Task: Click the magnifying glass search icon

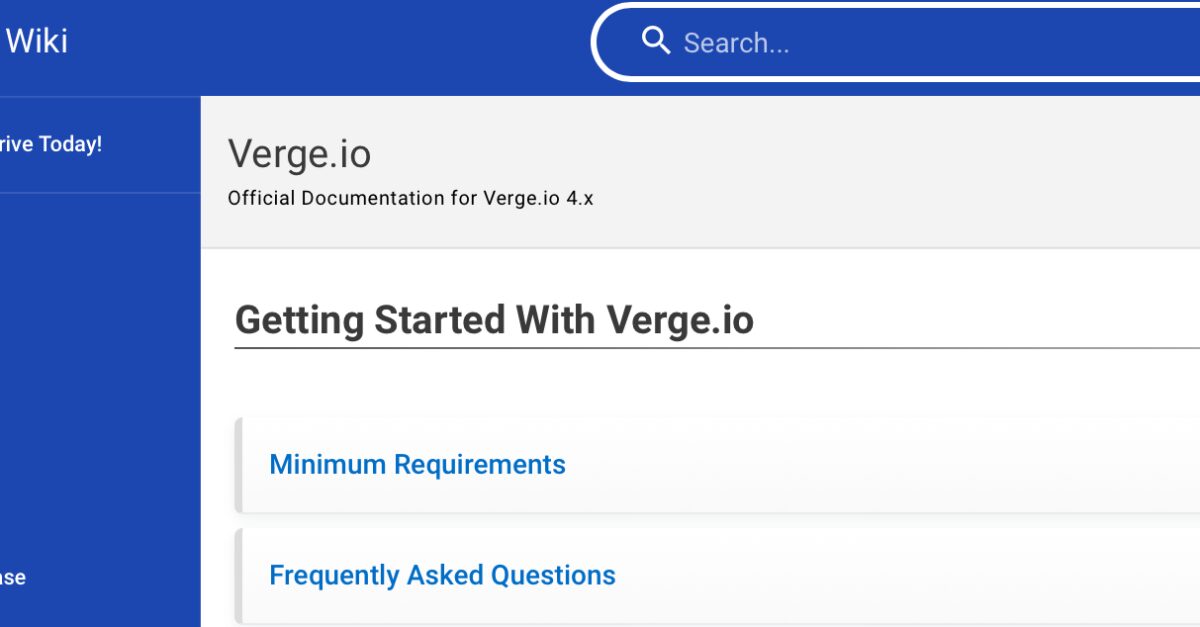Action: pyautogui.click(x=656, y=41)
